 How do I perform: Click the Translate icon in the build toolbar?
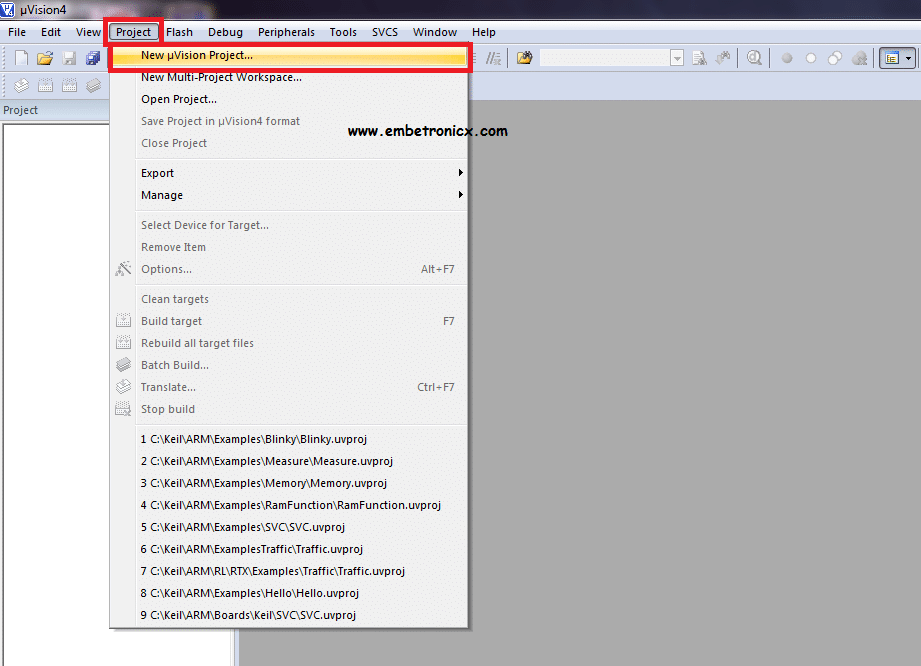pos(21,86)
